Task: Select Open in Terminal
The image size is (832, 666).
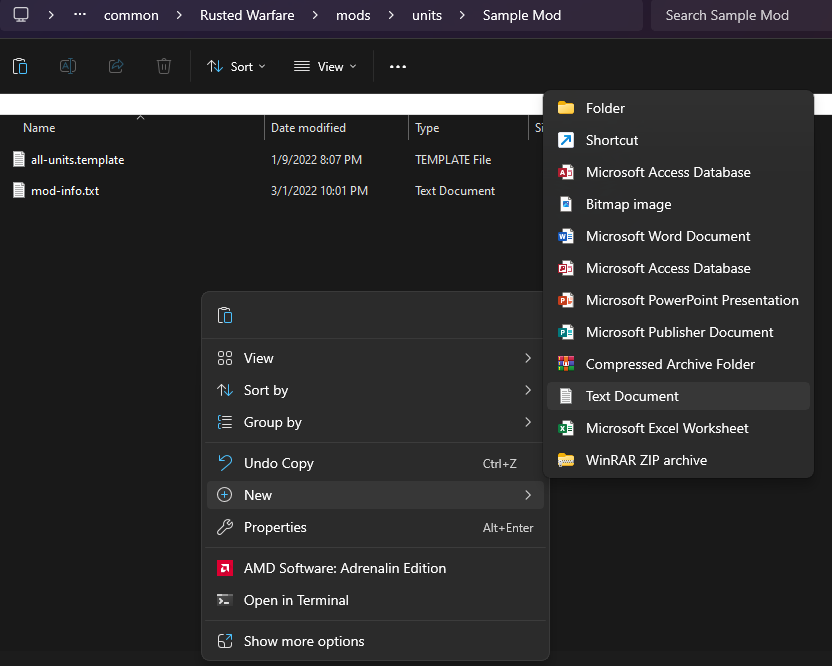Action: click(296, 600)
